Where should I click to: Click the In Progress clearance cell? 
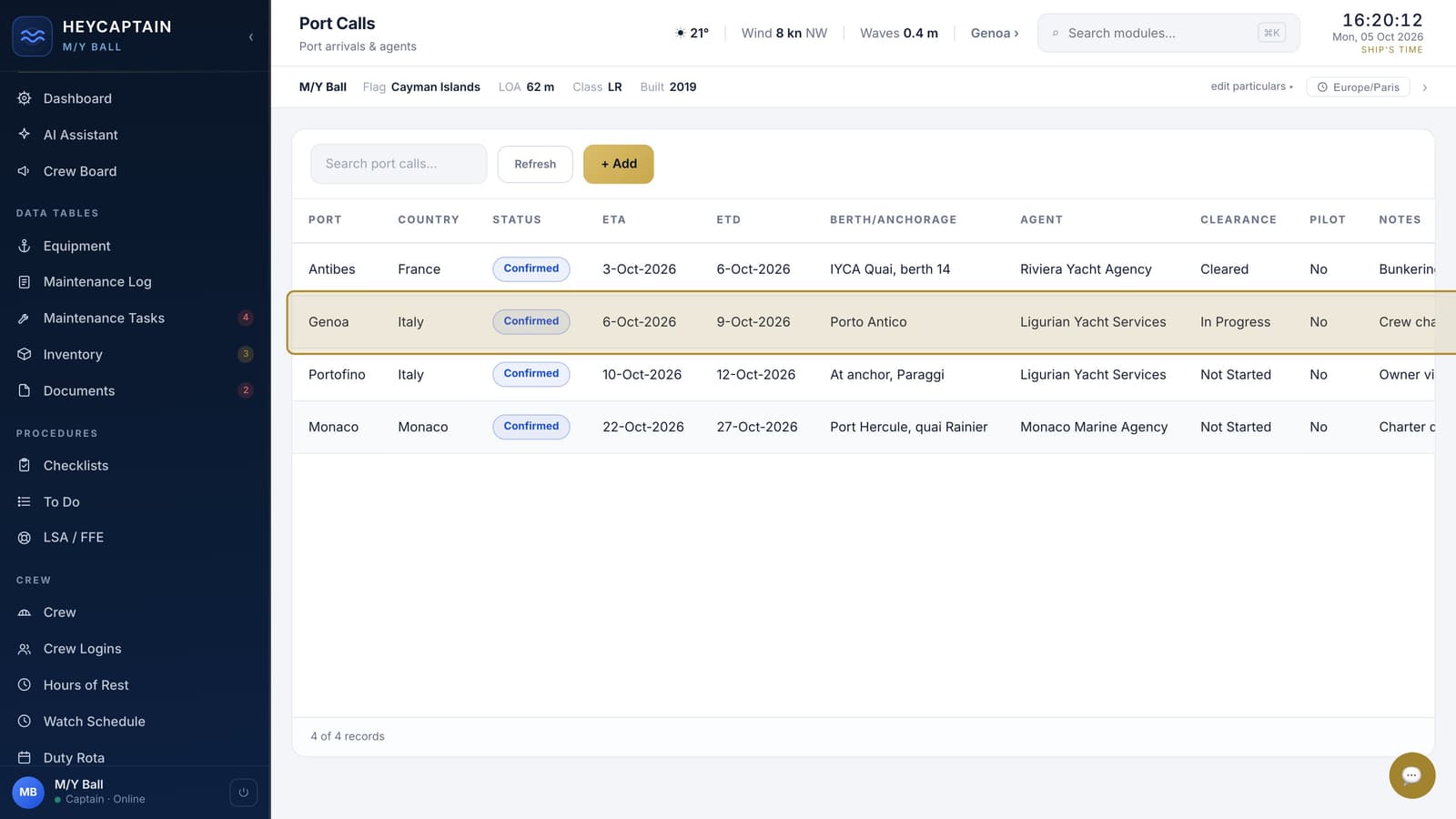(x=1235, y=322)
